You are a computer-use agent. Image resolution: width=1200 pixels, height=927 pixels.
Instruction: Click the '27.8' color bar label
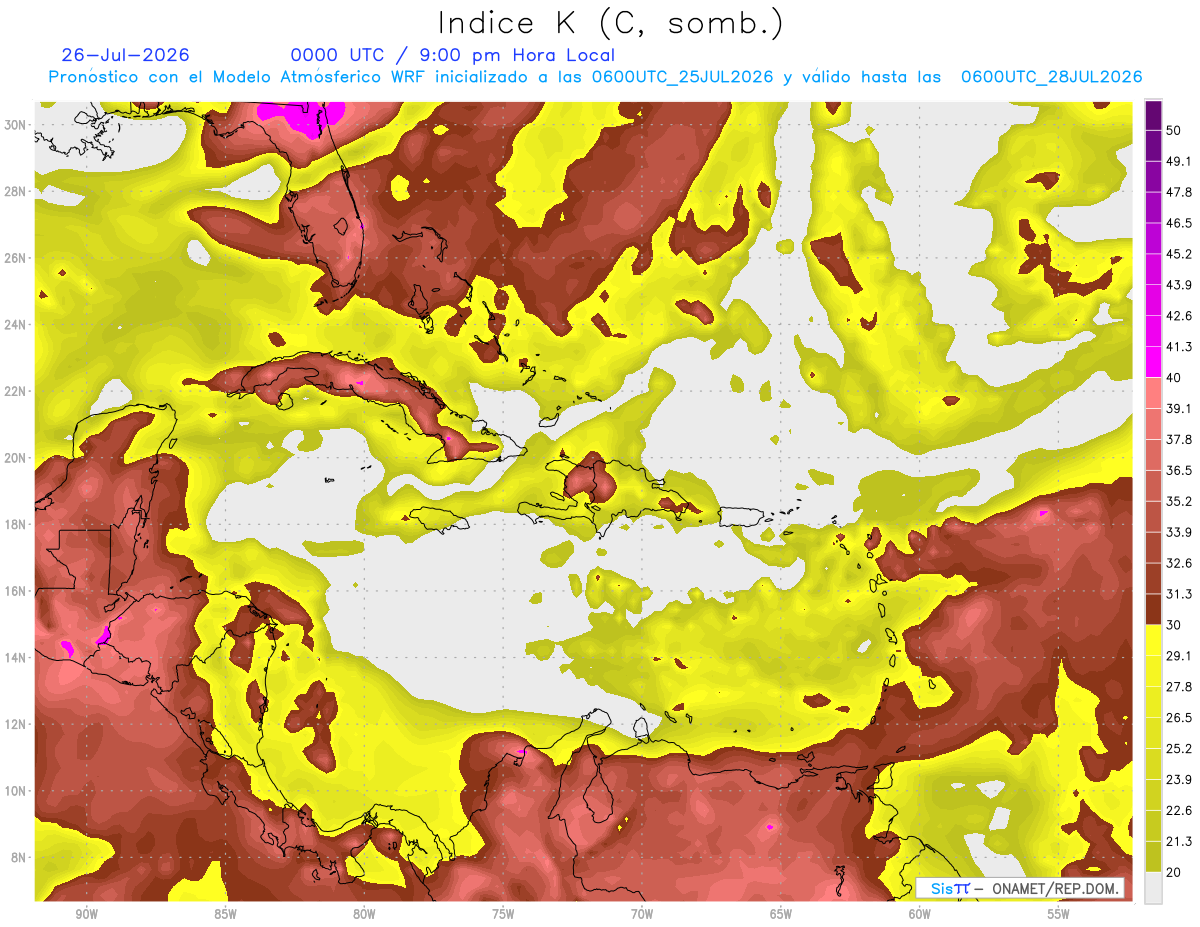(1179, 686)
